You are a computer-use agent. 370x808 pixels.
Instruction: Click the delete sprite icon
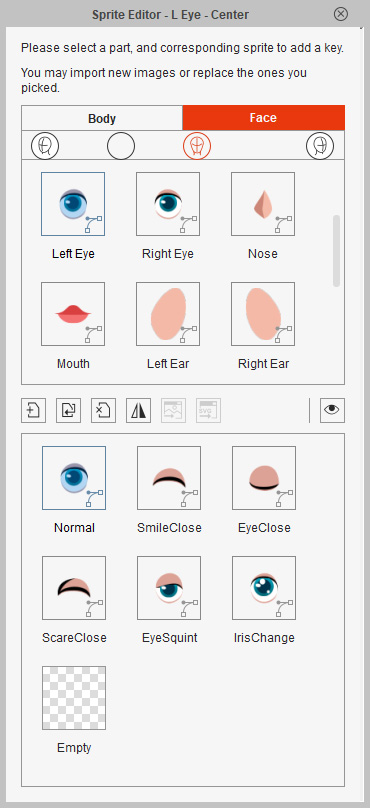tap(104, 411)
